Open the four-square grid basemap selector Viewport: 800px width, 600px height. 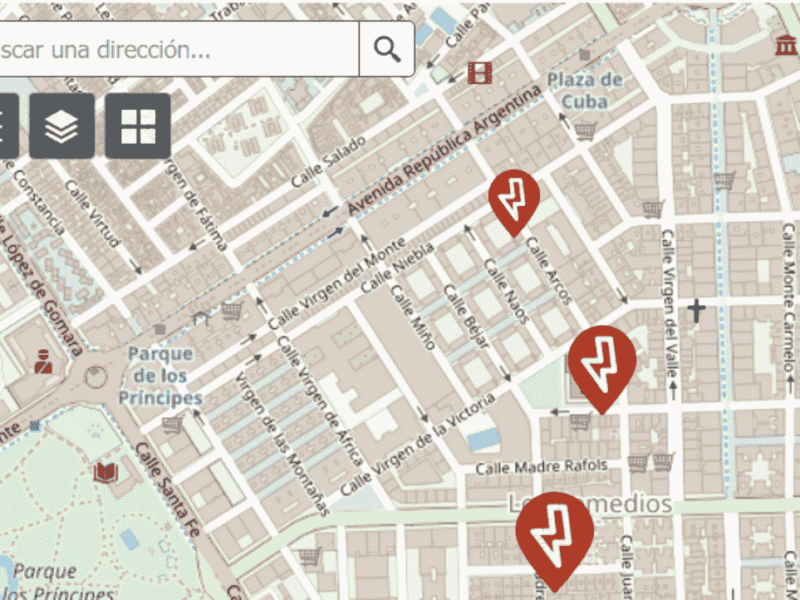click(138, 126)
